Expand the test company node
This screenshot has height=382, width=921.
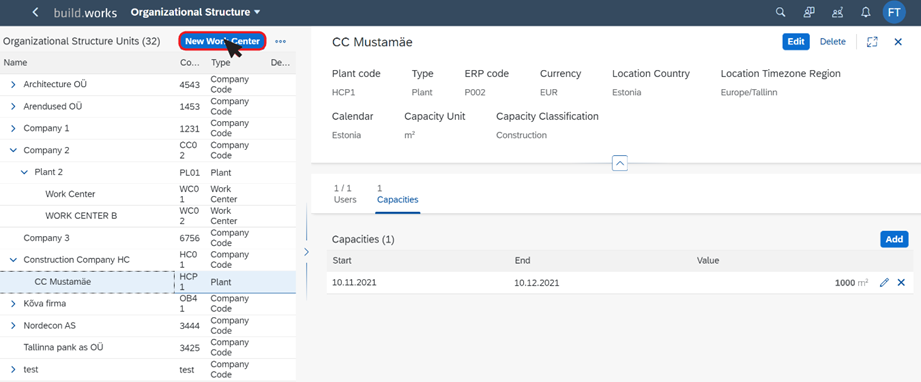point(14,370)
